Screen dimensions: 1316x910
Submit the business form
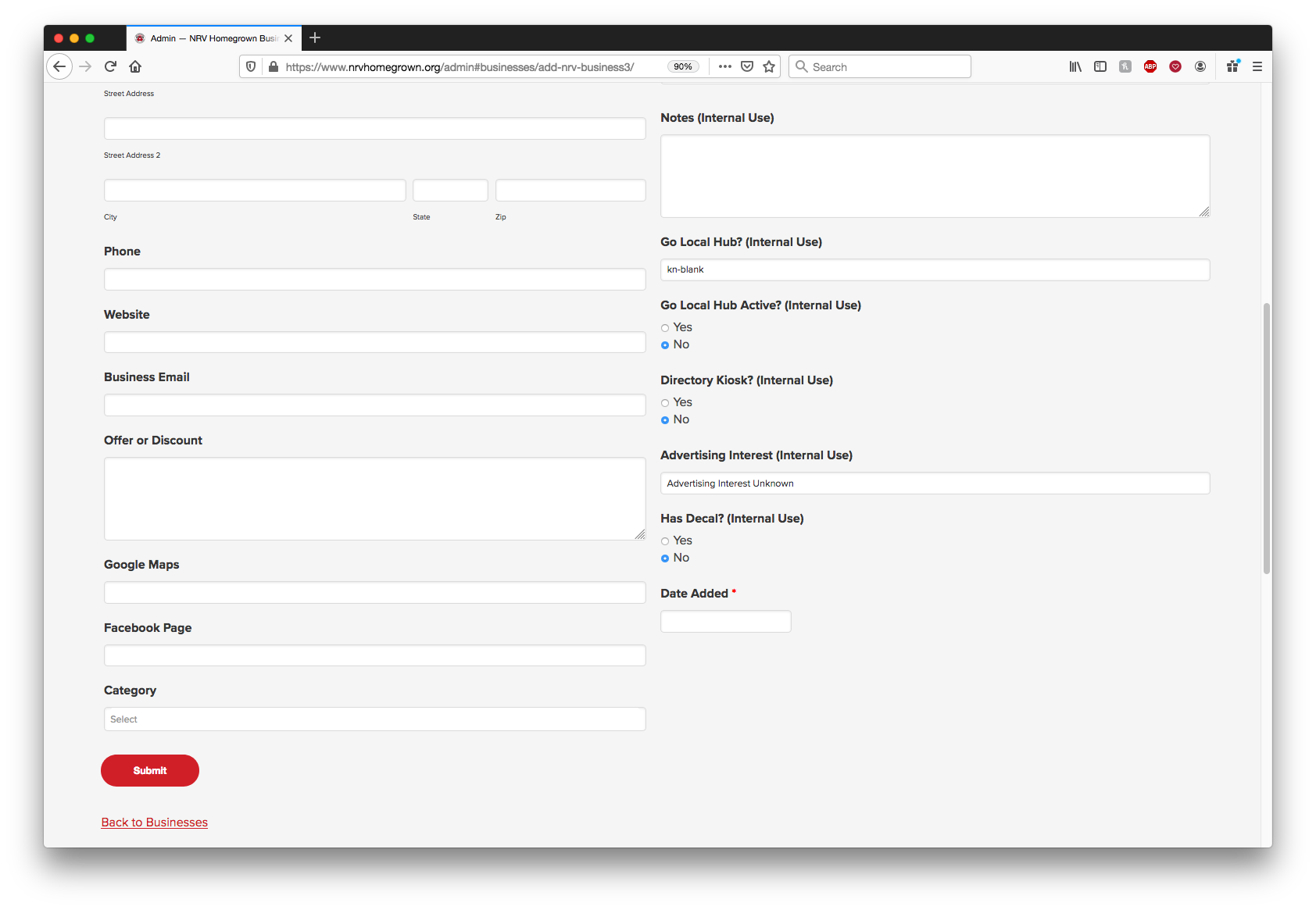(150, 770)
